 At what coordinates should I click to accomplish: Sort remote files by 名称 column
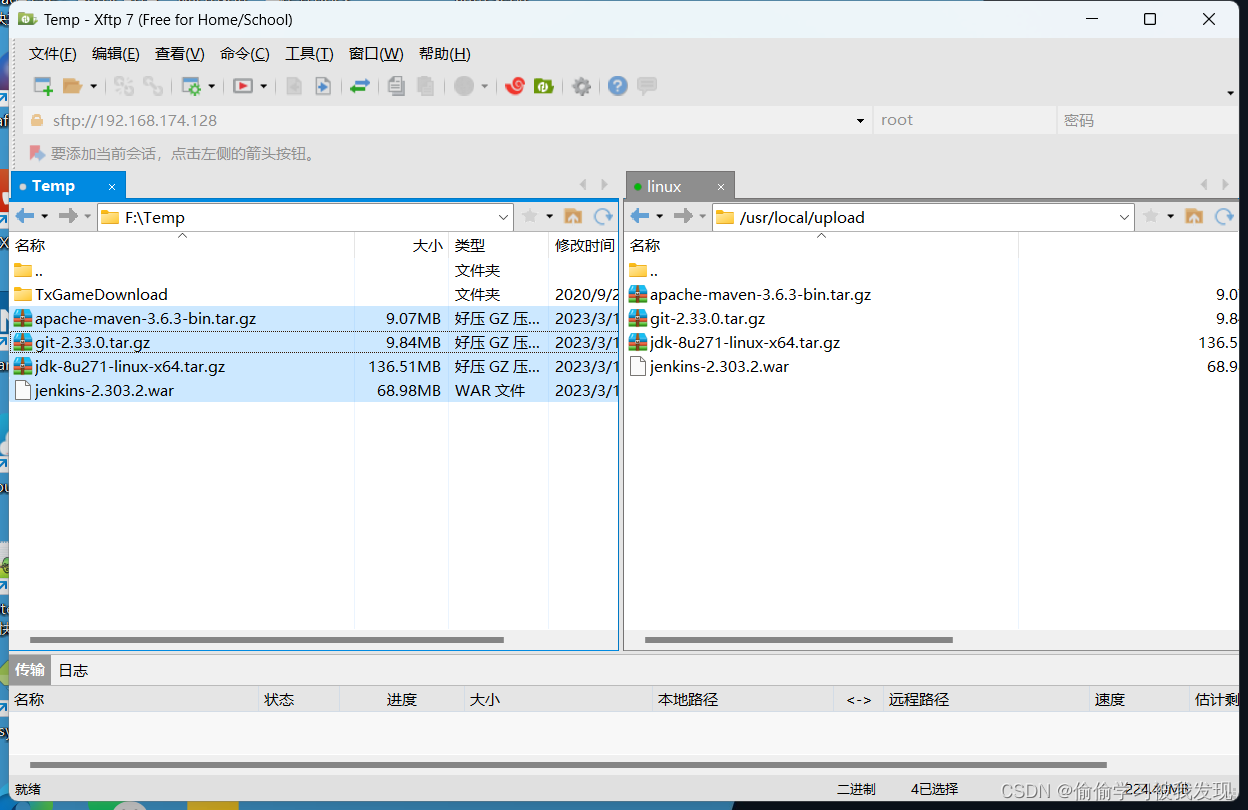click(821, 245)
